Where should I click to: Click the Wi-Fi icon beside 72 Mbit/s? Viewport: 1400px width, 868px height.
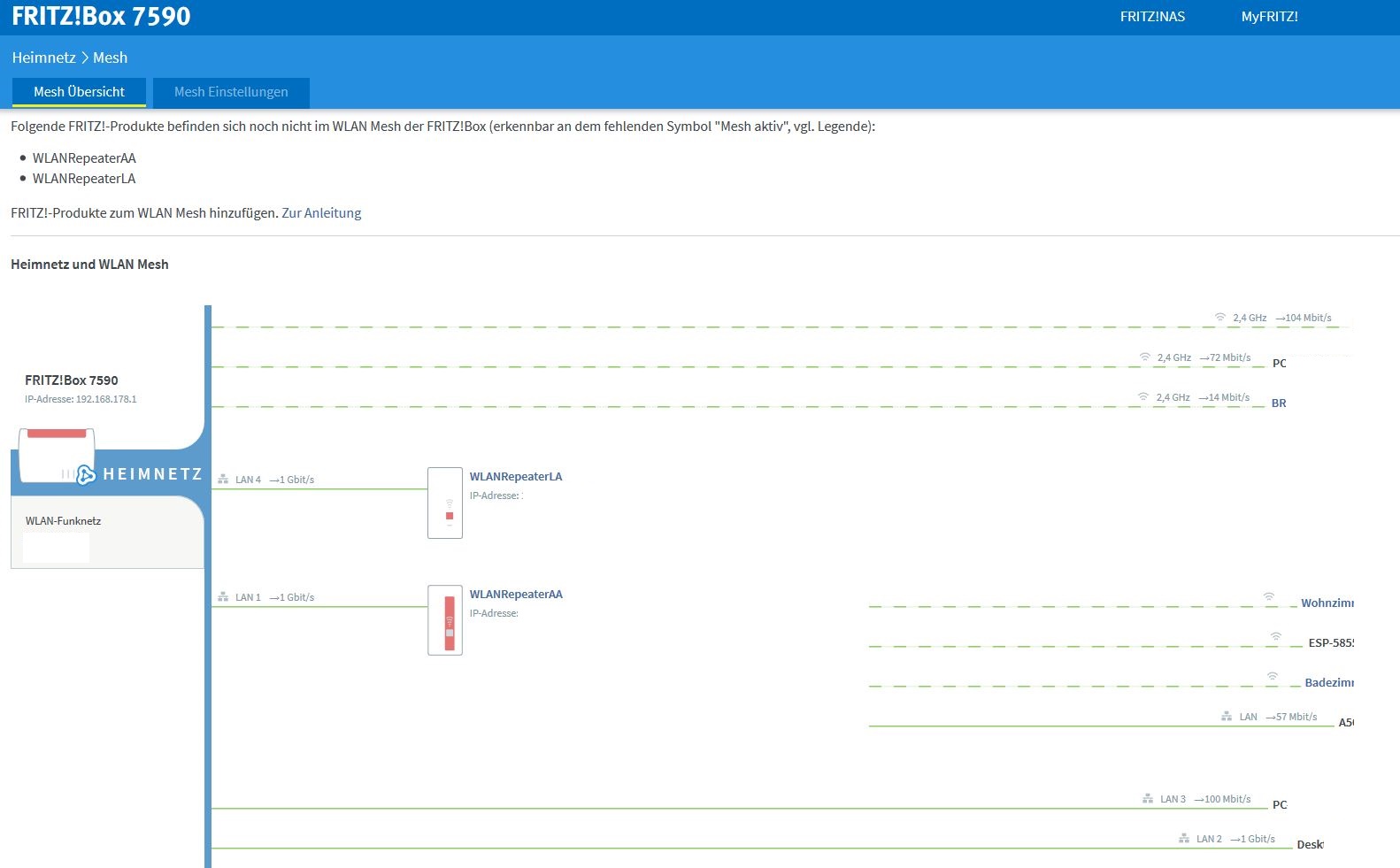pyautogui.click(x=1145, y=357)
